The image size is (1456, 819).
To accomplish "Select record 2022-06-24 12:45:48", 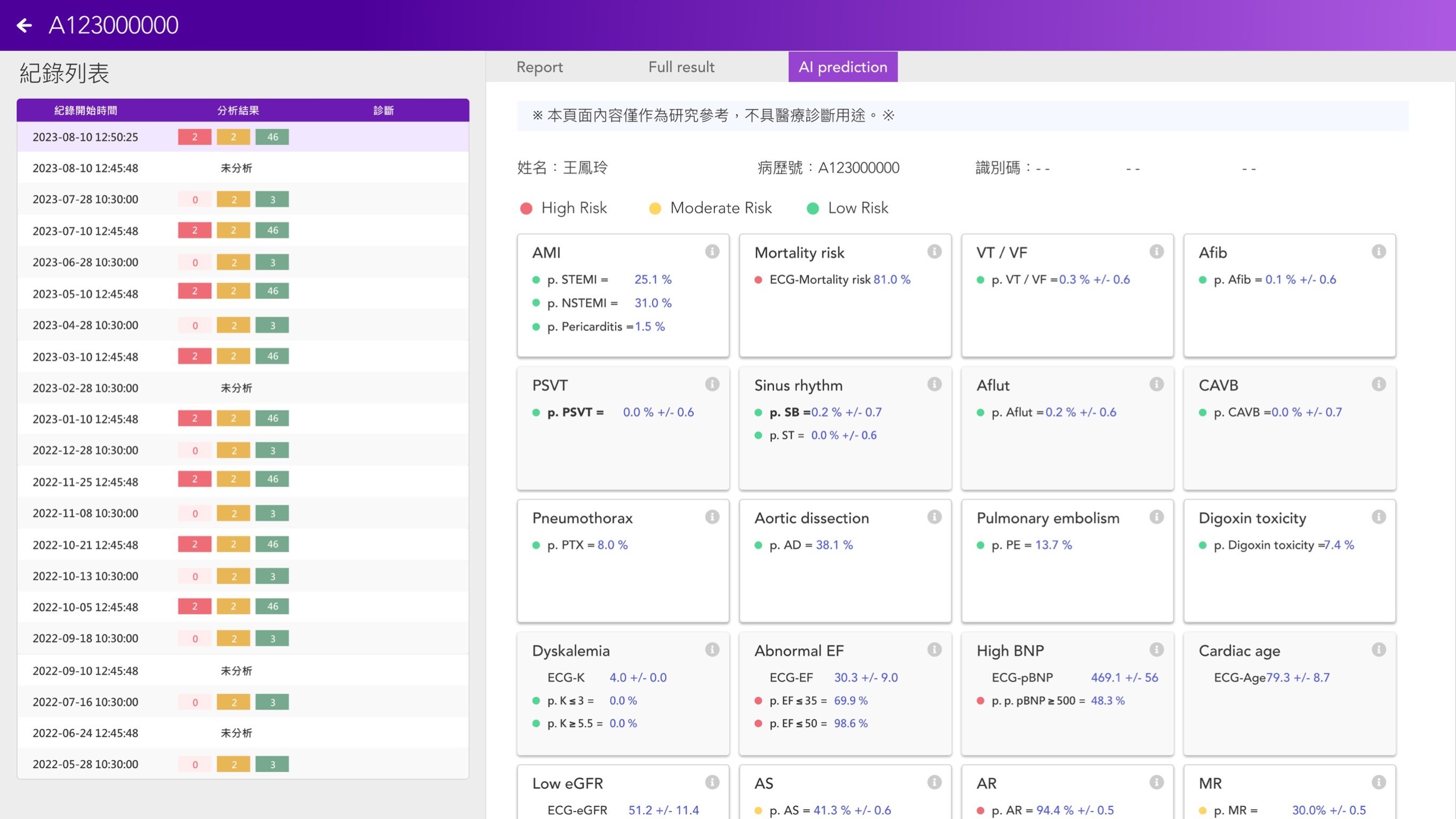I will (242, 733).
